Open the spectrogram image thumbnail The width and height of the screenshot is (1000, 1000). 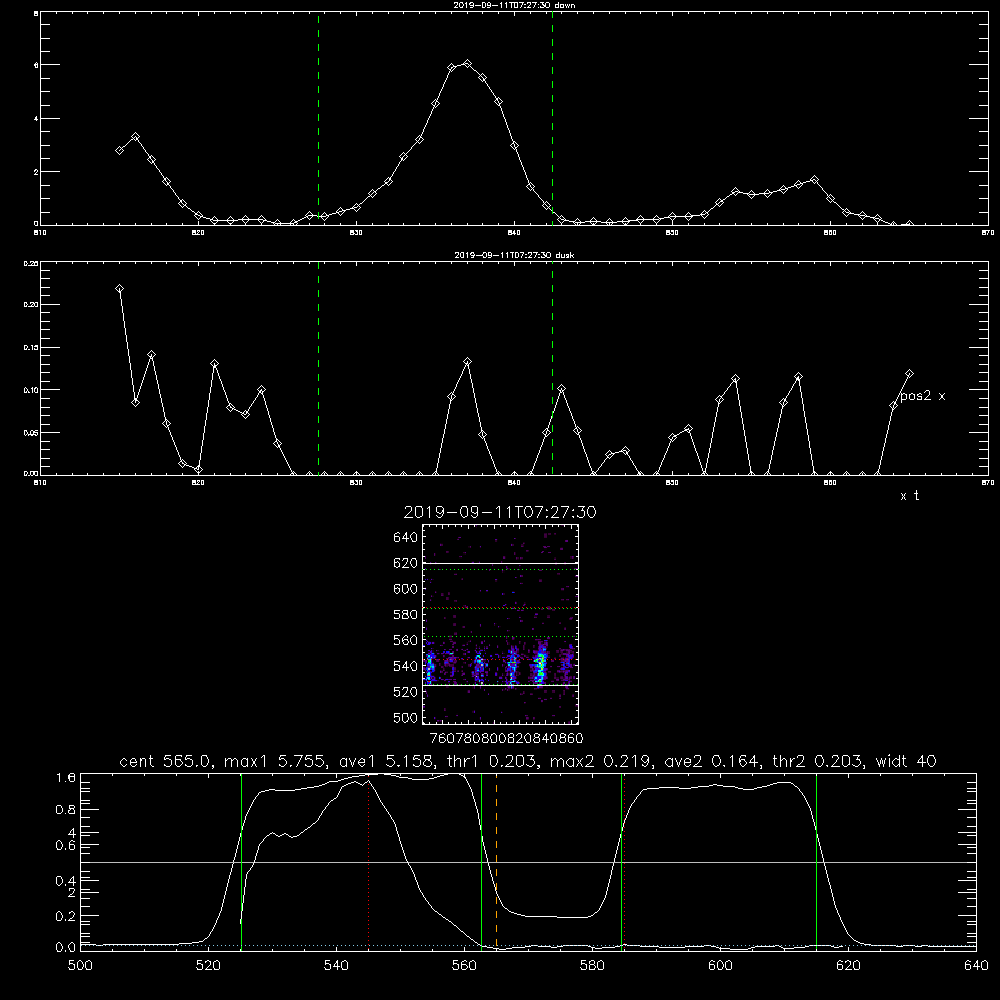[x=501, y=624]
